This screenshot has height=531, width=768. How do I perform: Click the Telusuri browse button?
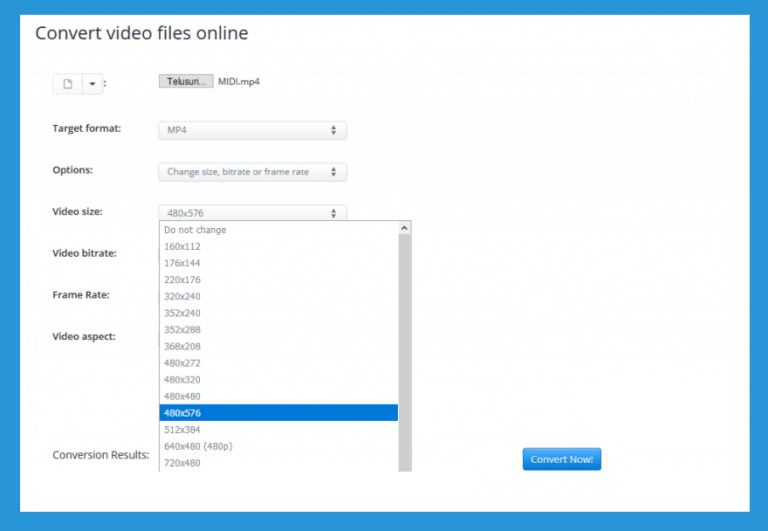[x=186, y=81]
